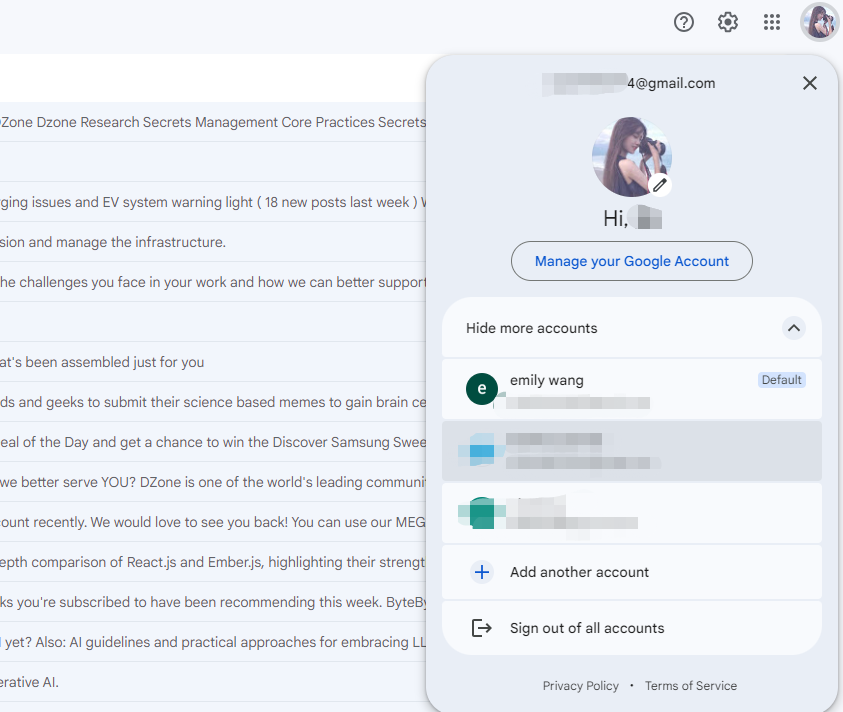The height and width of the screenshot is (712, 843).
Task: Open the Google apps grid
Action: pyautogui.click(x=772, y=22)
